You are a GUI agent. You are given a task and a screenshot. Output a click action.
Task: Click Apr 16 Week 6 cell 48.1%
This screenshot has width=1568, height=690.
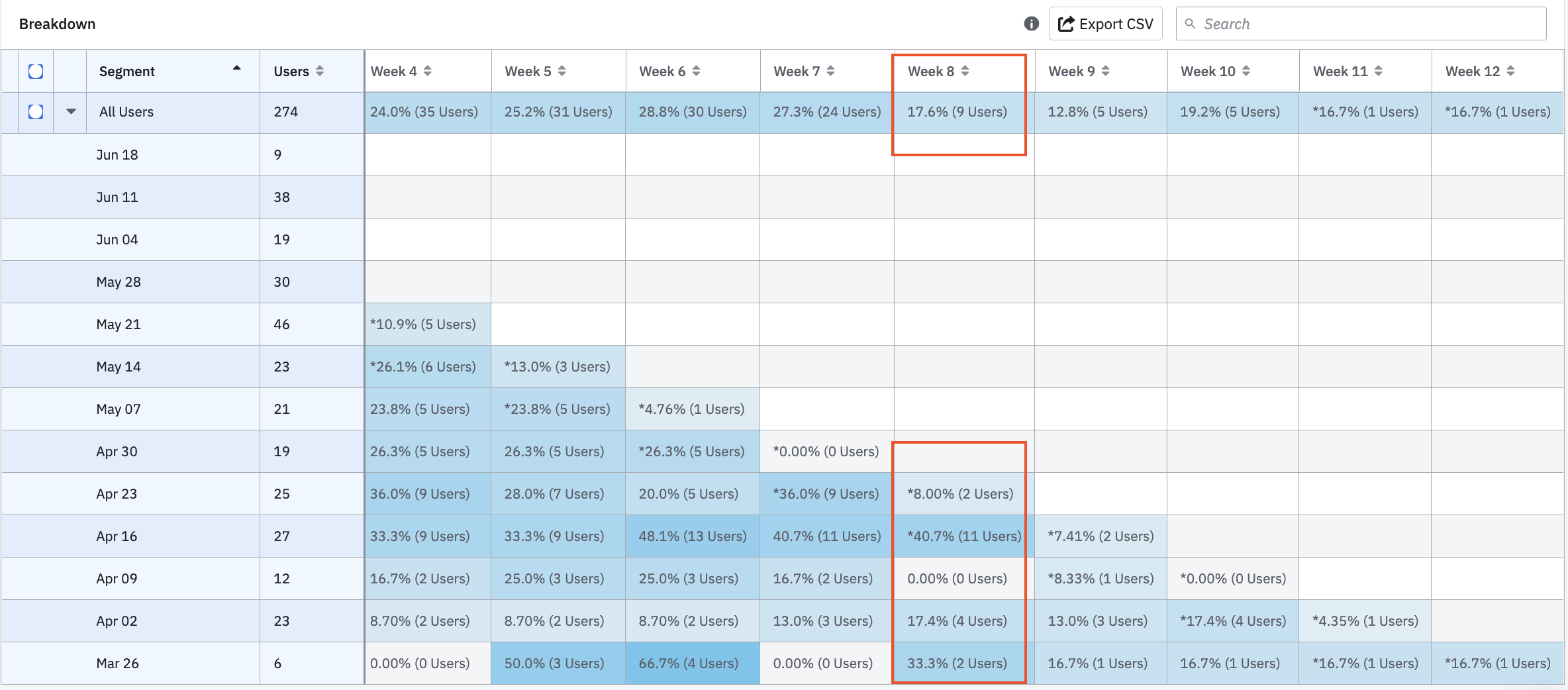(x=693, y=536)
